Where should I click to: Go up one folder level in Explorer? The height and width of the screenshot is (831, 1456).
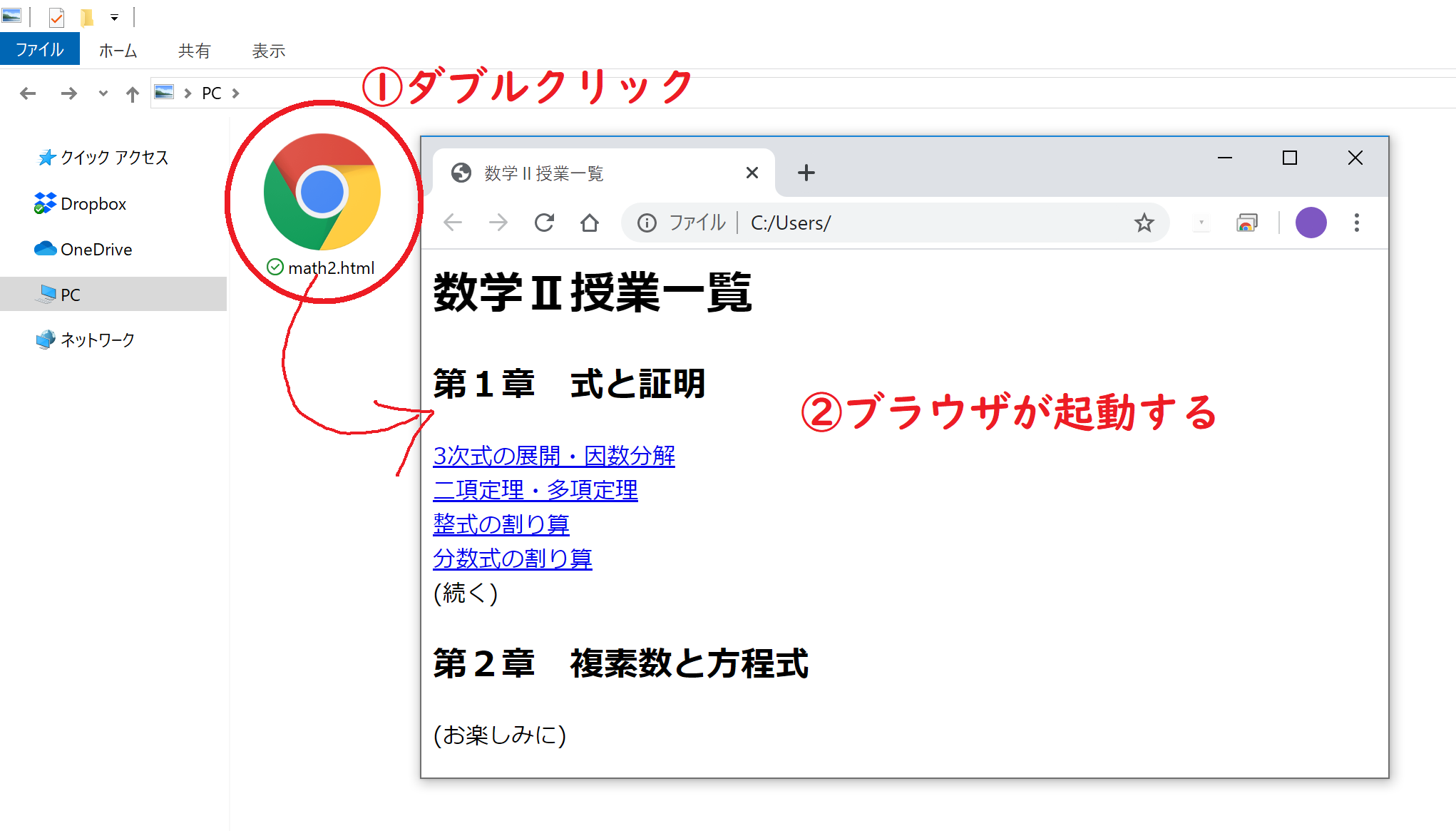pos(132,93)
